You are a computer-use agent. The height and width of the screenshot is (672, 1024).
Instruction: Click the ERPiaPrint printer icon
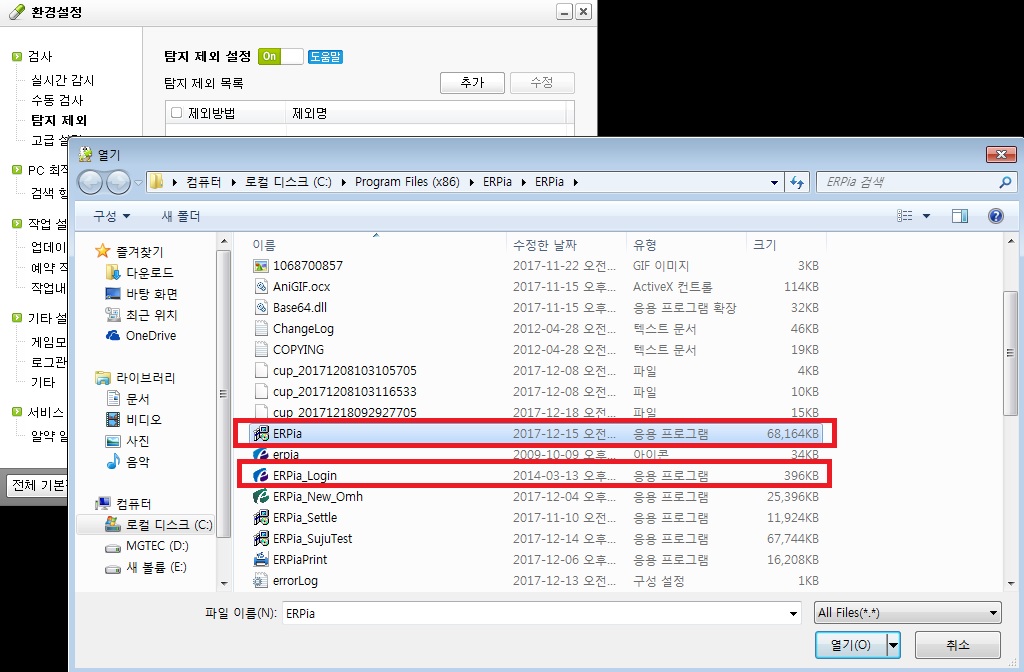261,560
